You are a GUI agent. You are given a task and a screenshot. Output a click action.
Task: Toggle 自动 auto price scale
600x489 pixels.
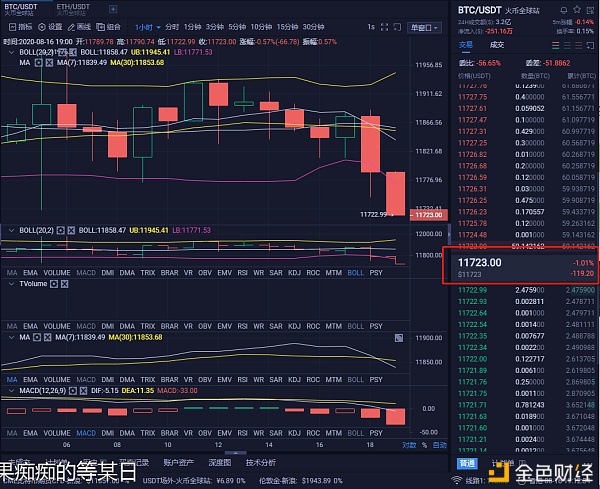[x=439, y=445]
